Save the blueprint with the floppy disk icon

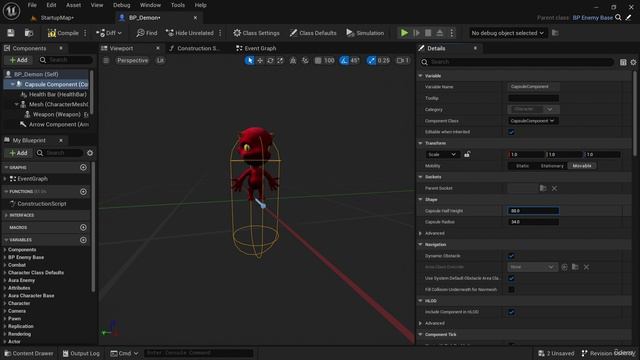[x=11, y=33]
